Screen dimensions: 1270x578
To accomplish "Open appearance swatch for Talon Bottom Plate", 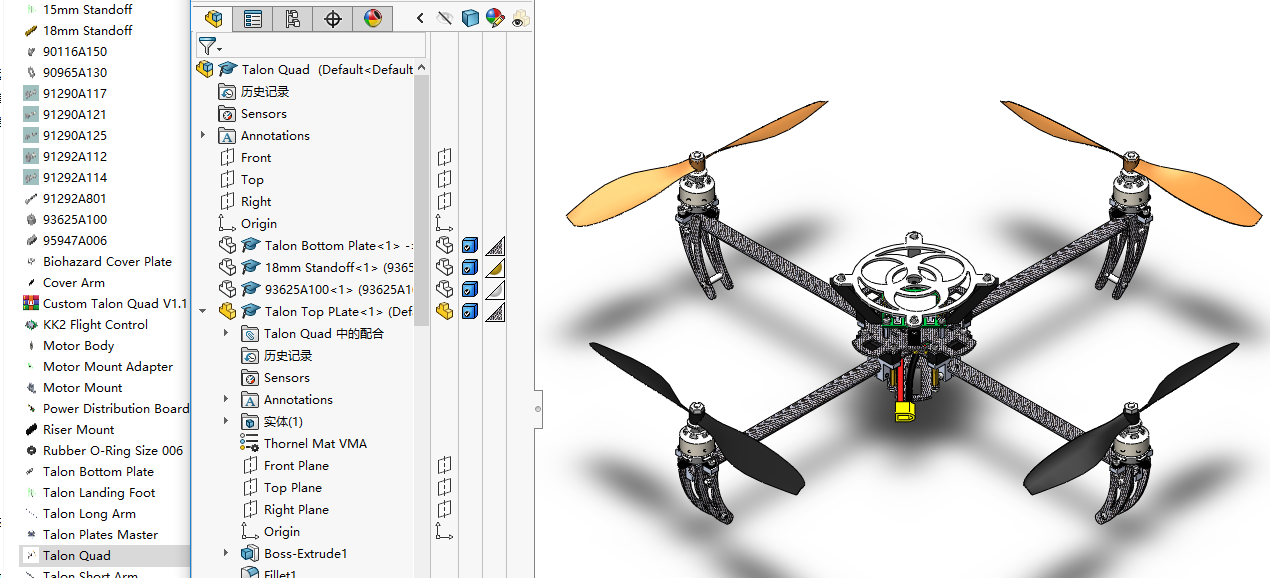I will tap(495, 245).
